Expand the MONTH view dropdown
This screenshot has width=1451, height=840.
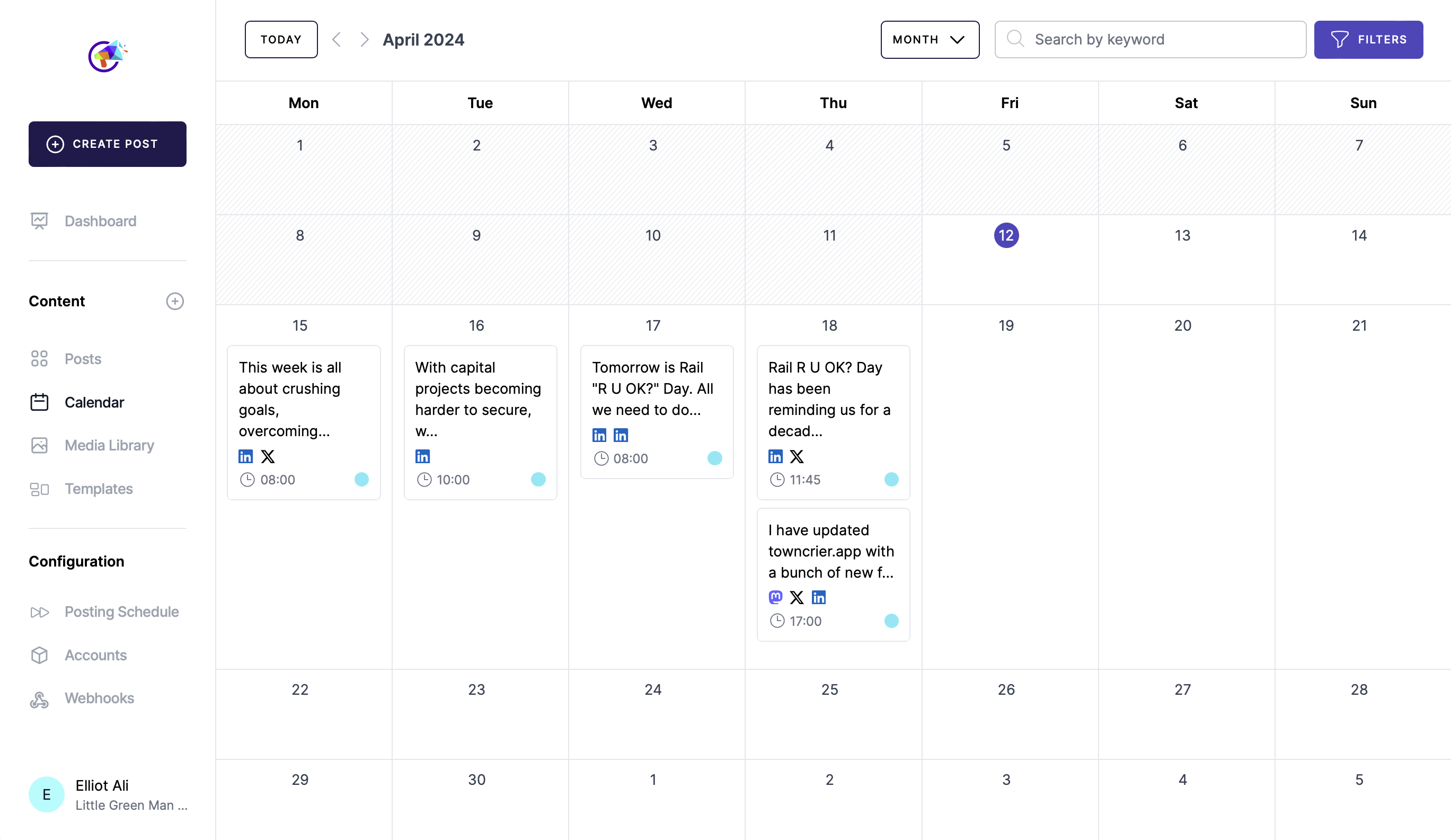(929, 39)
